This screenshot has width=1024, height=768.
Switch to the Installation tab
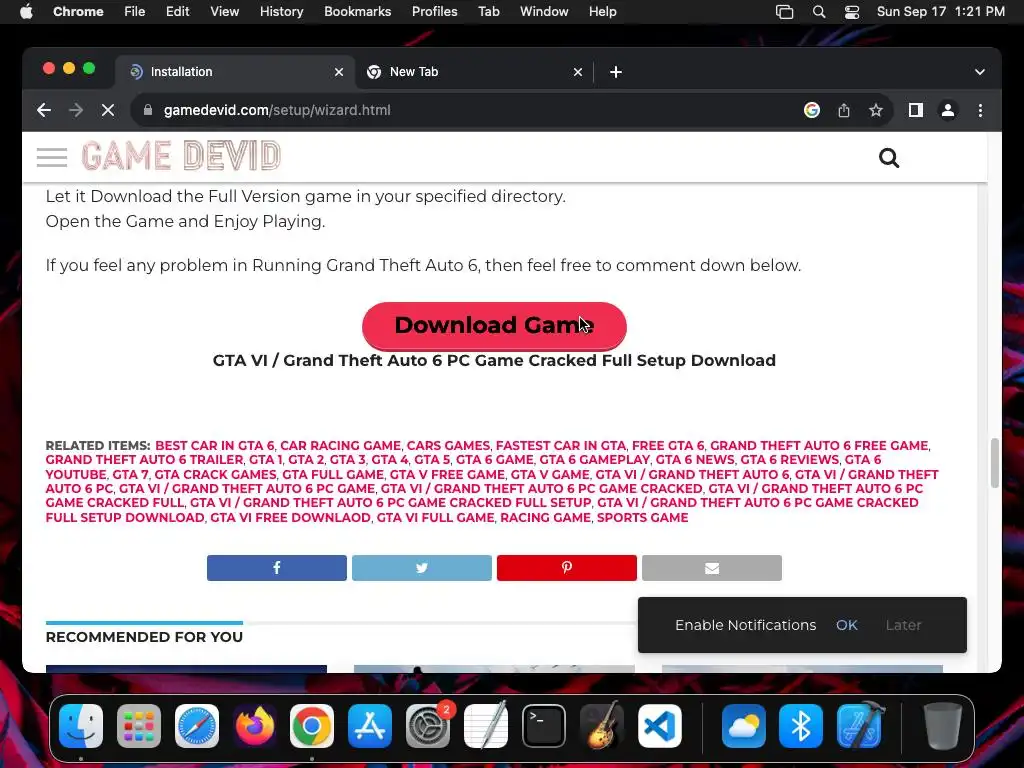point(236,72)
